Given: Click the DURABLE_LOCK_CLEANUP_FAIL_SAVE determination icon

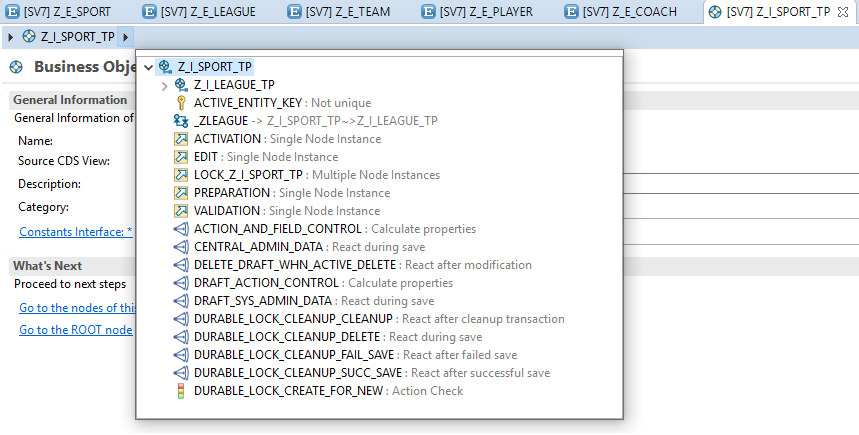Looking at the screenshot, I should coord(181,355).
